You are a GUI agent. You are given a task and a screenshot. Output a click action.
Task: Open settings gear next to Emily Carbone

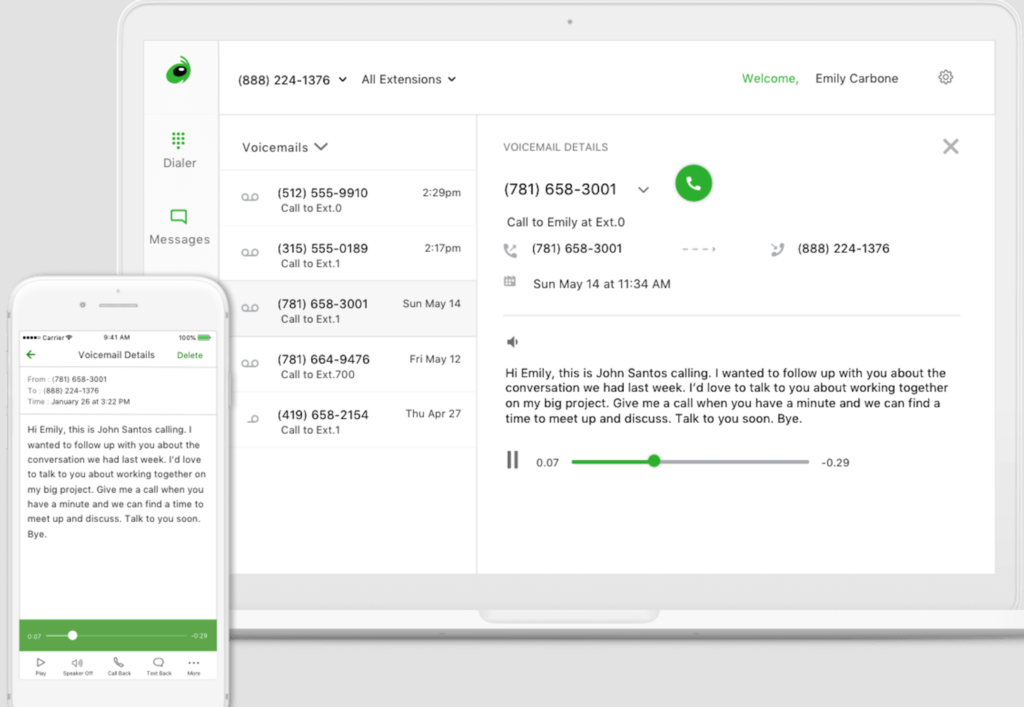945,78
